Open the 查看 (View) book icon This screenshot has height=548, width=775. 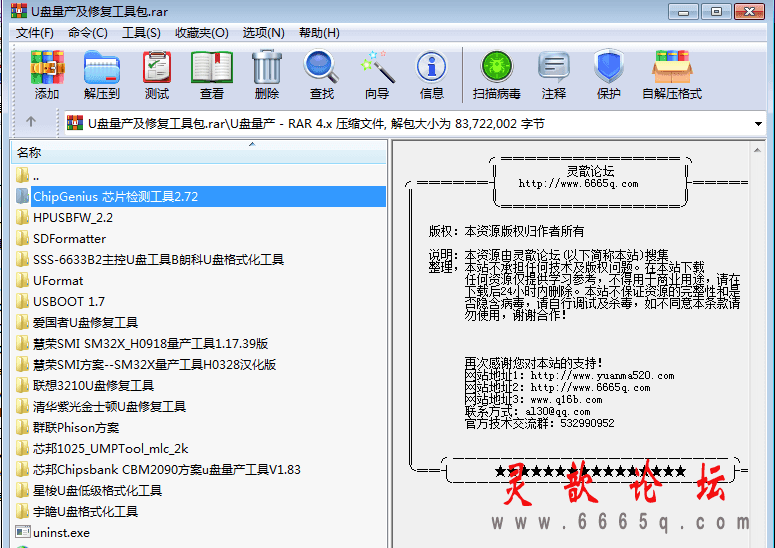pos(212,67)
